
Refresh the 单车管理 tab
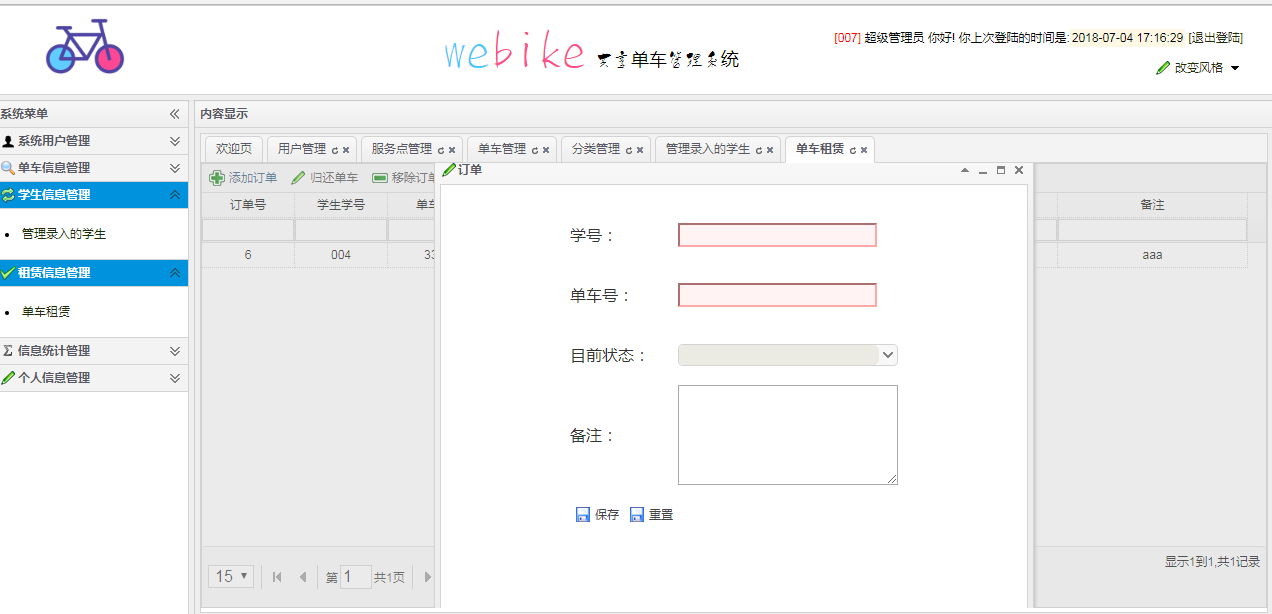point(535,150)
